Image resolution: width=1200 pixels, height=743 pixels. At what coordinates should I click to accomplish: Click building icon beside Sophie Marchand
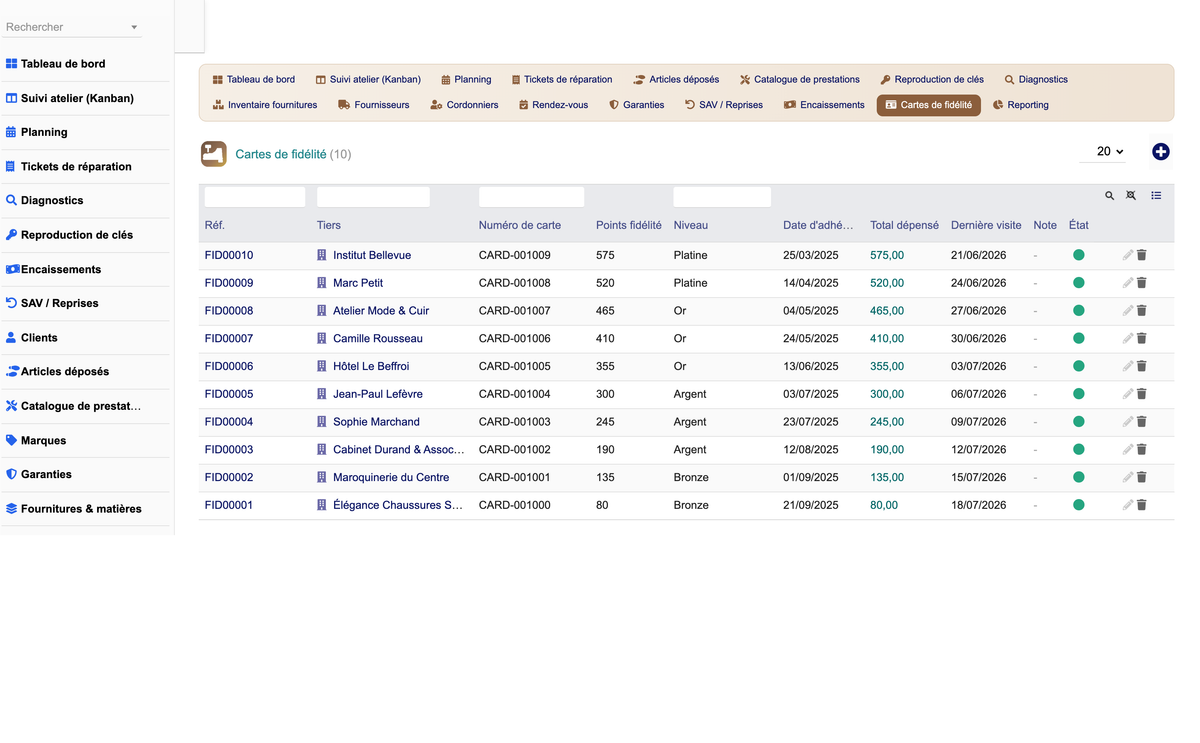click(x=322, y=422)
